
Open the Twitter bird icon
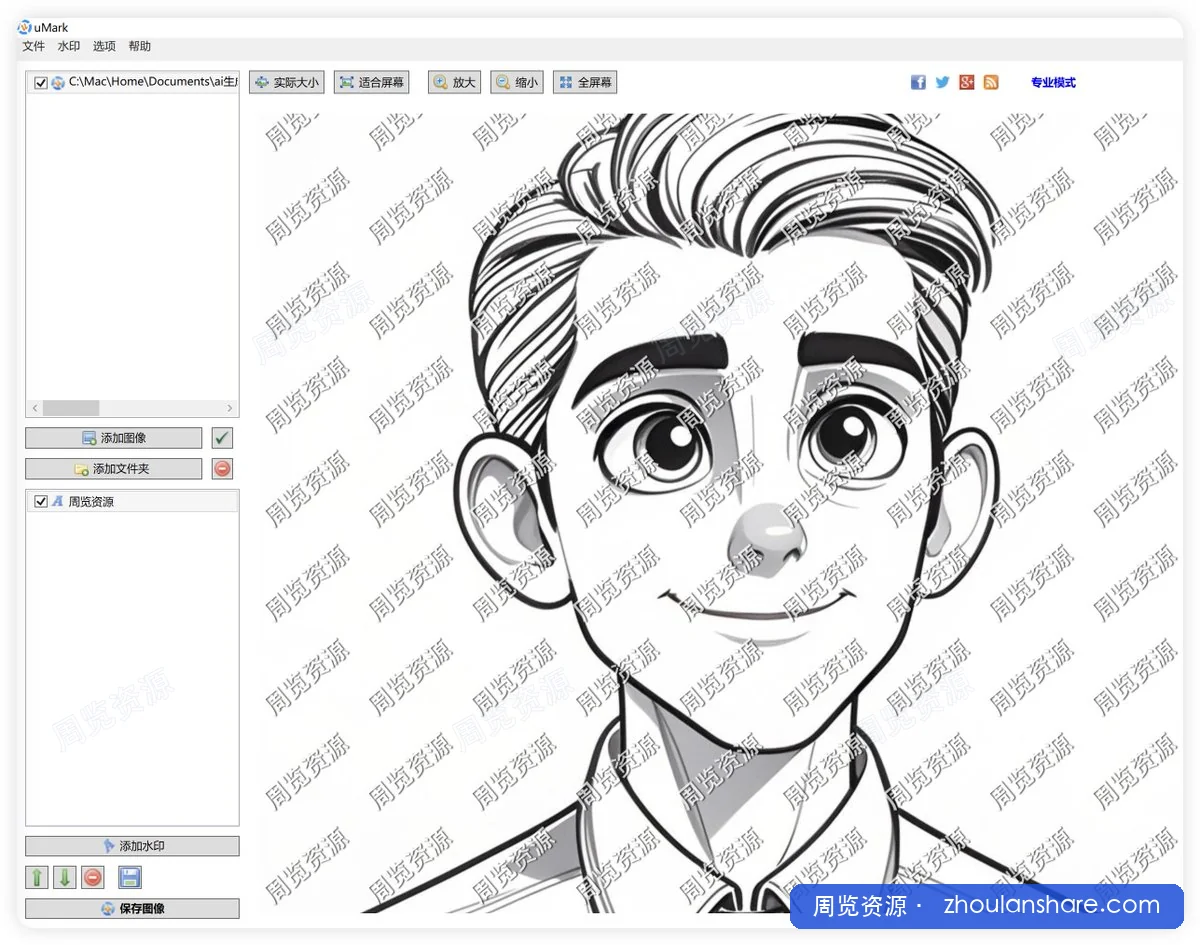(942, 83)
